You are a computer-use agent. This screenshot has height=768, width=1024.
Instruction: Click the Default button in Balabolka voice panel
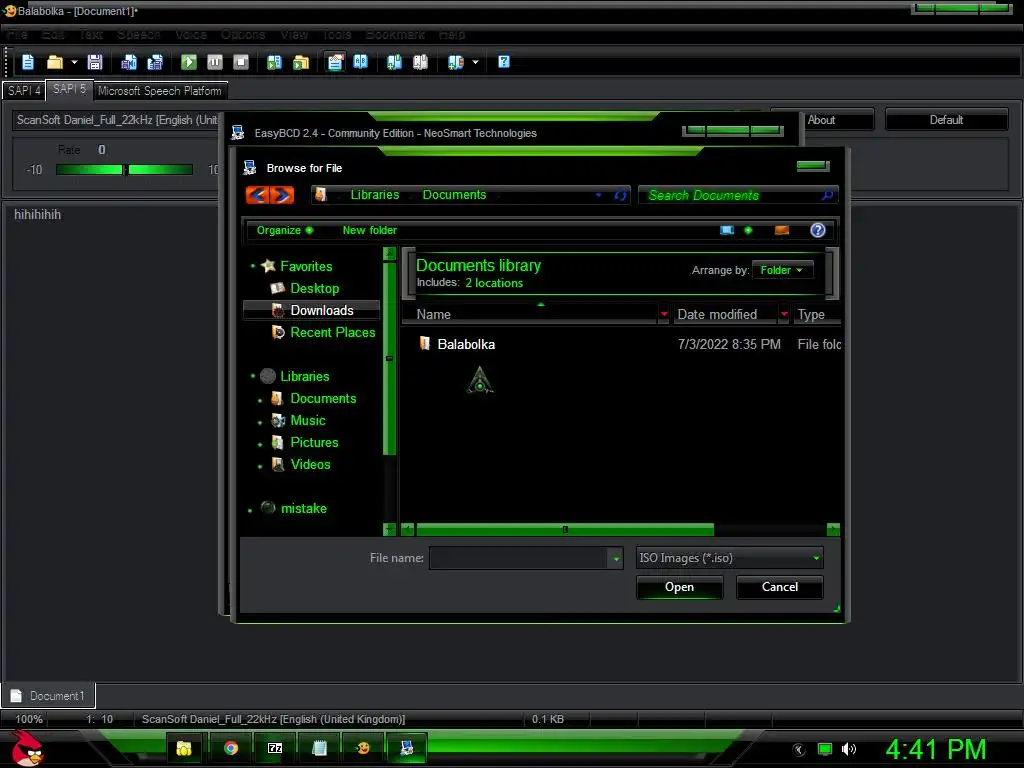tap(946, 120)
